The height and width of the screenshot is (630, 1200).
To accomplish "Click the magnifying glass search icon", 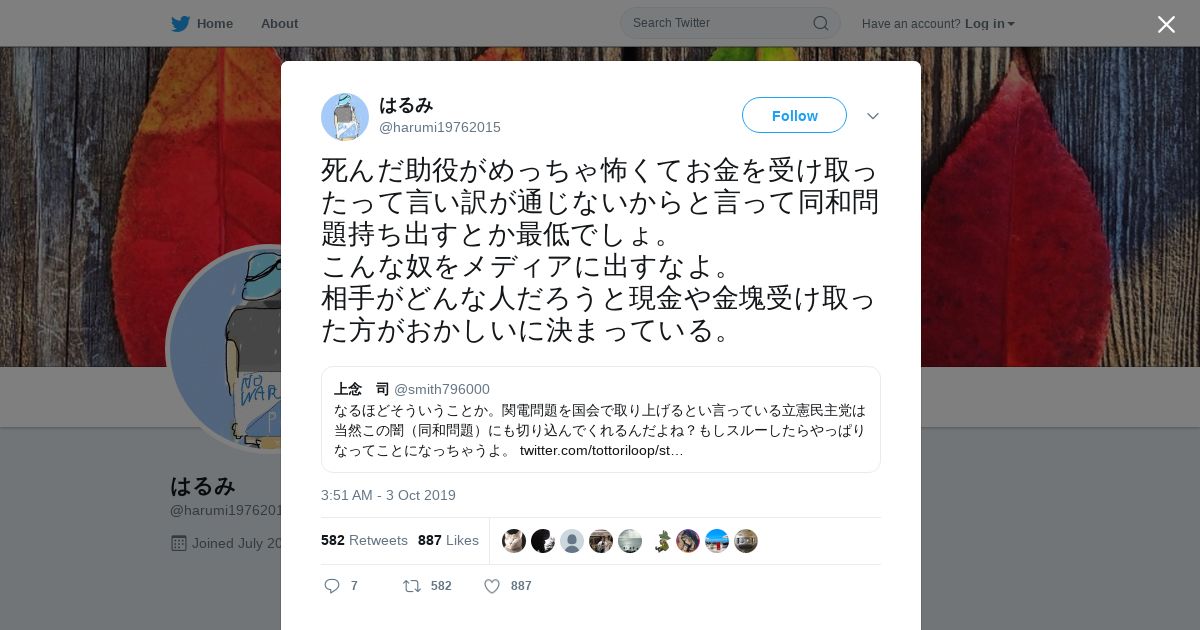I will (x=820, y=23).
